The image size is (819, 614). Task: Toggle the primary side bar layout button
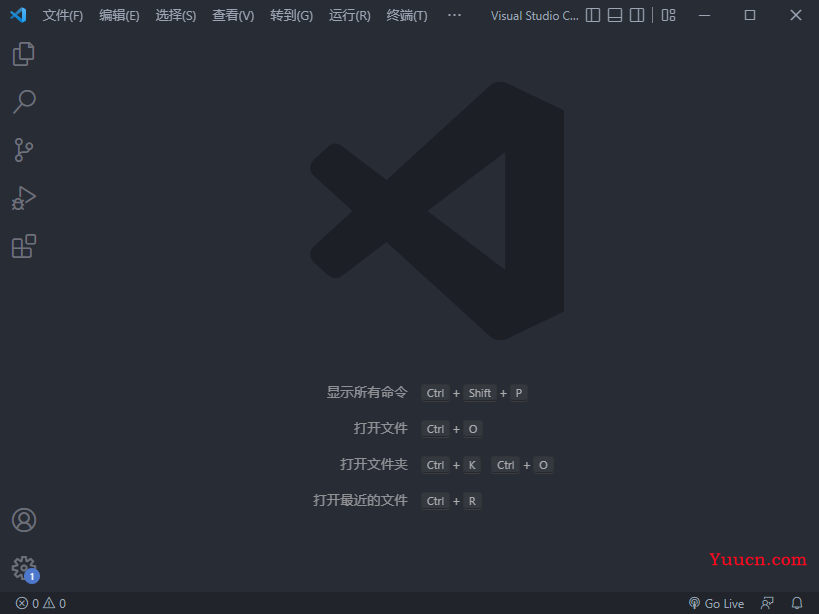click(593, 15)
